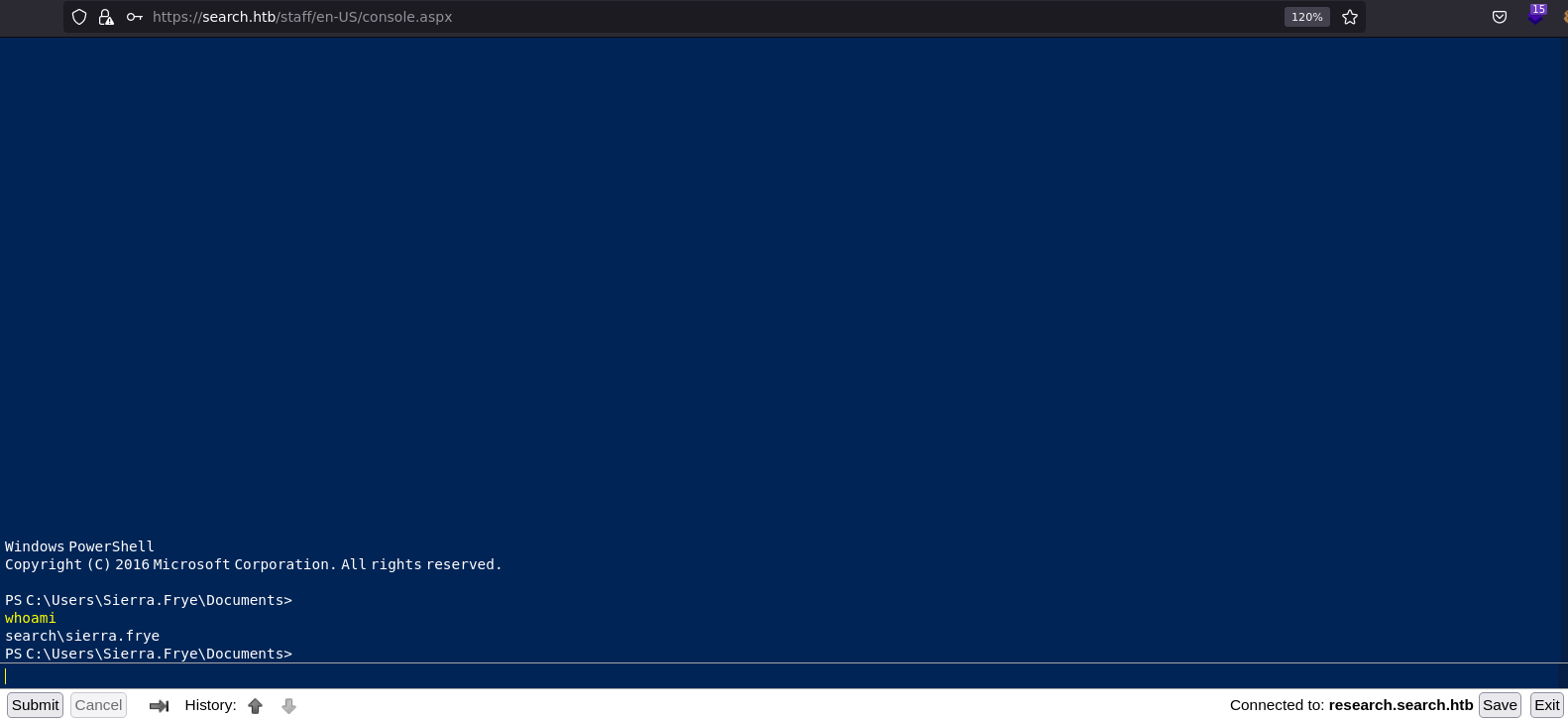1568x720 pixels.
Task: Click the Cancel button
Action: click(x=98, y=705)
